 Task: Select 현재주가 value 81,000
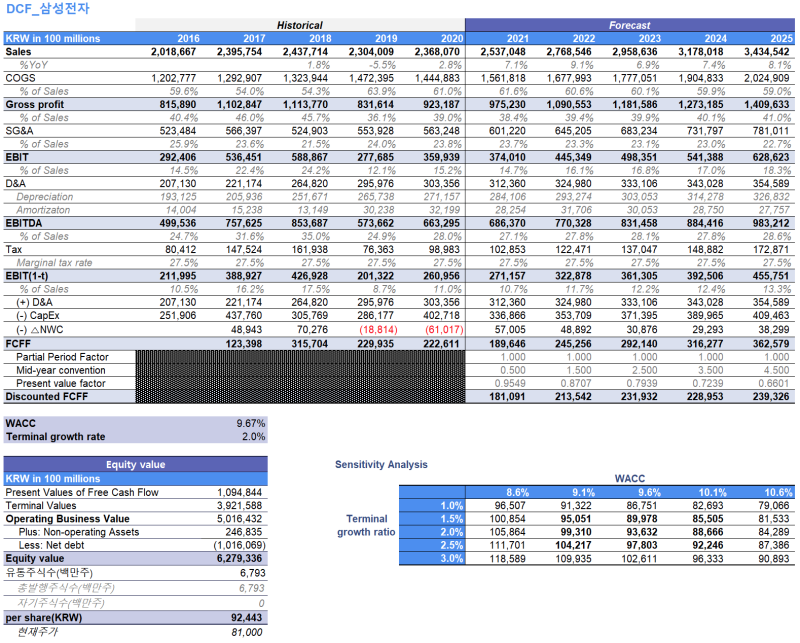coord(246,633)
